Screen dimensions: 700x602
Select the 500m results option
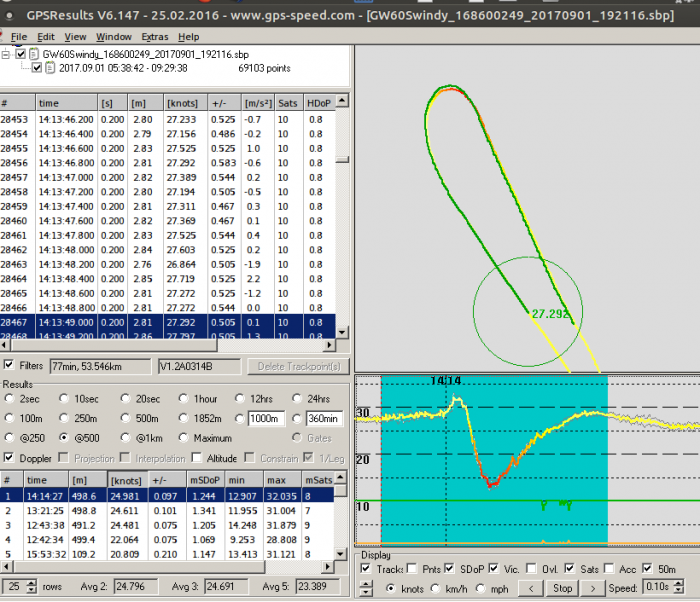tap(125, 418)
